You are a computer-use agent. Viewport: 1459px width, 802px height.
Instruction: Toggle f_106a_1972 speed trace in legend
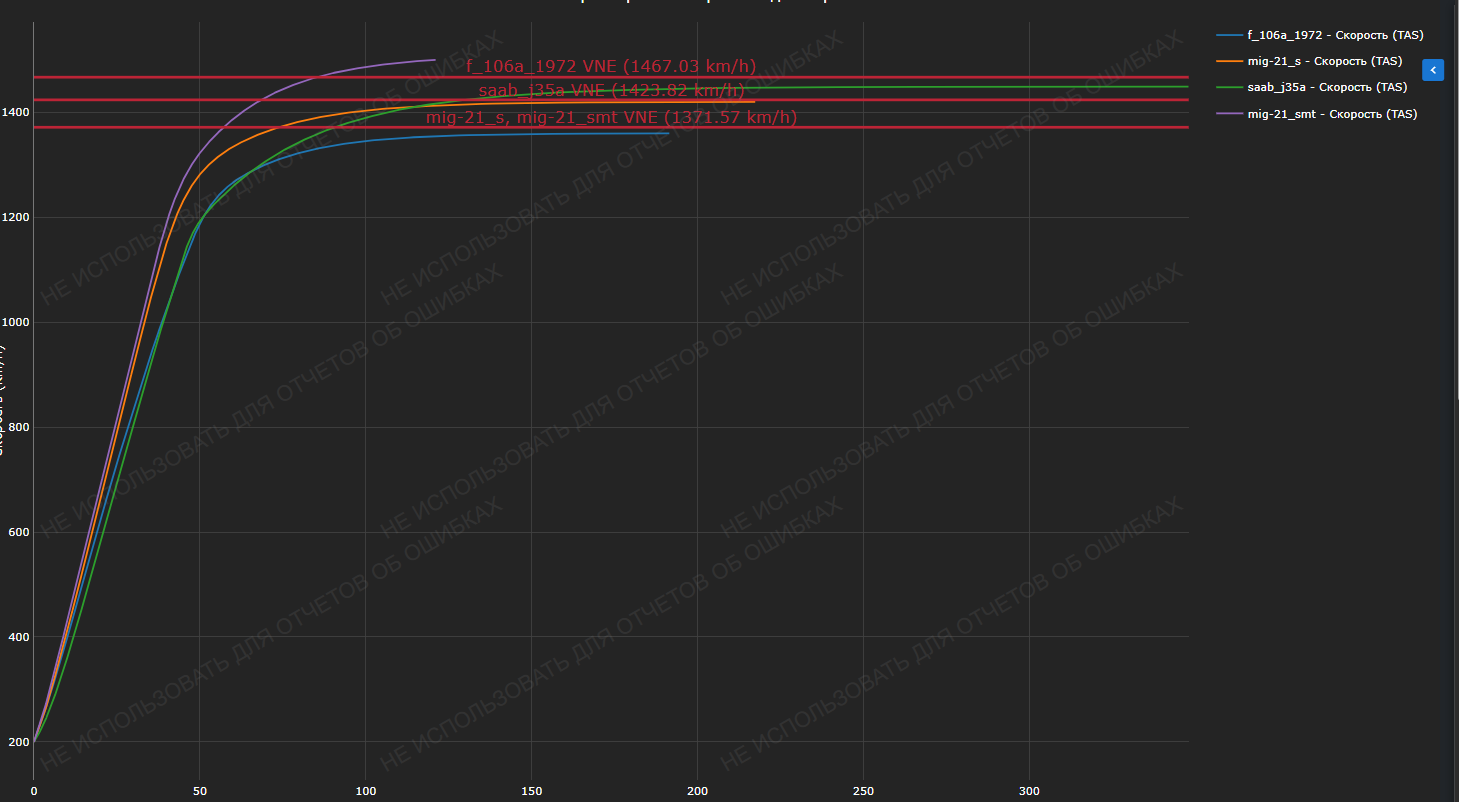pos(1319,35)
